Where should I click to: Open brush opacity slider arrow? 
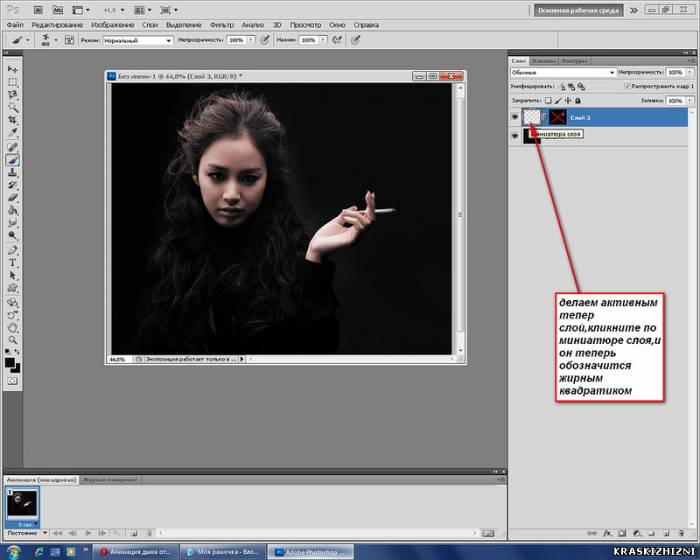coord(251,40)
